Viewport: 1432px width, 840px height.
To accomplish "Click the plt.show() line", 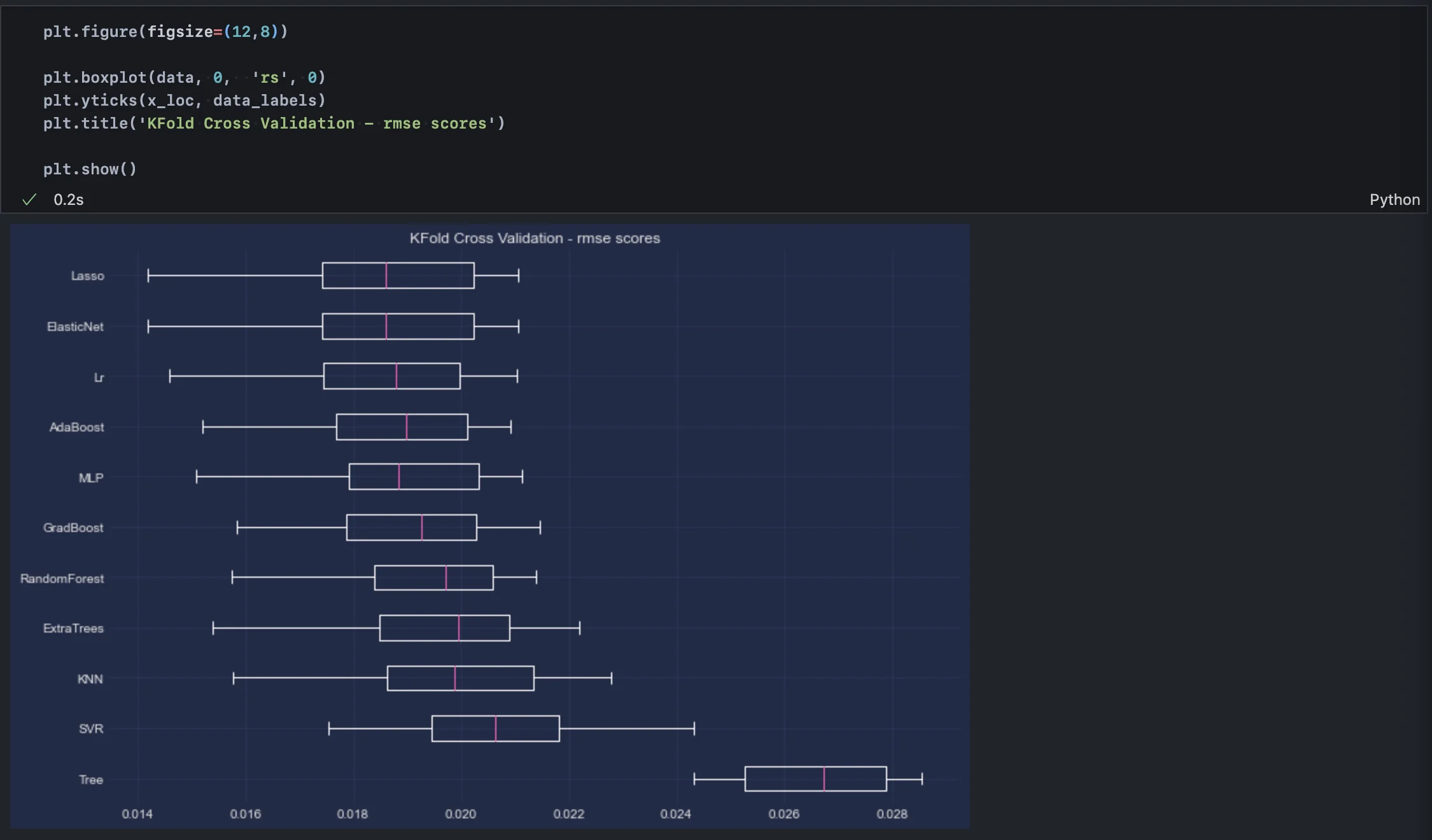I will [x=90, y=169].
